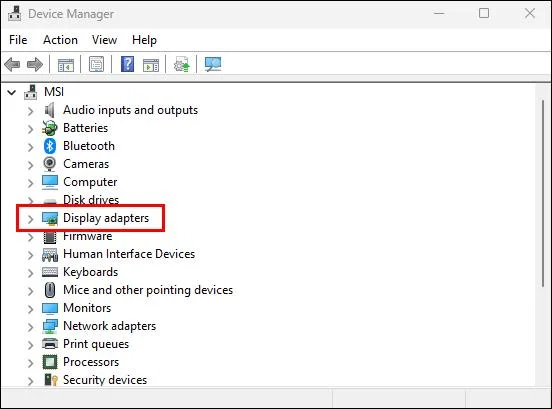This screenshot has width=552, height=409.
Task: Expand the Display adapters node
Action: pos(31,219)
